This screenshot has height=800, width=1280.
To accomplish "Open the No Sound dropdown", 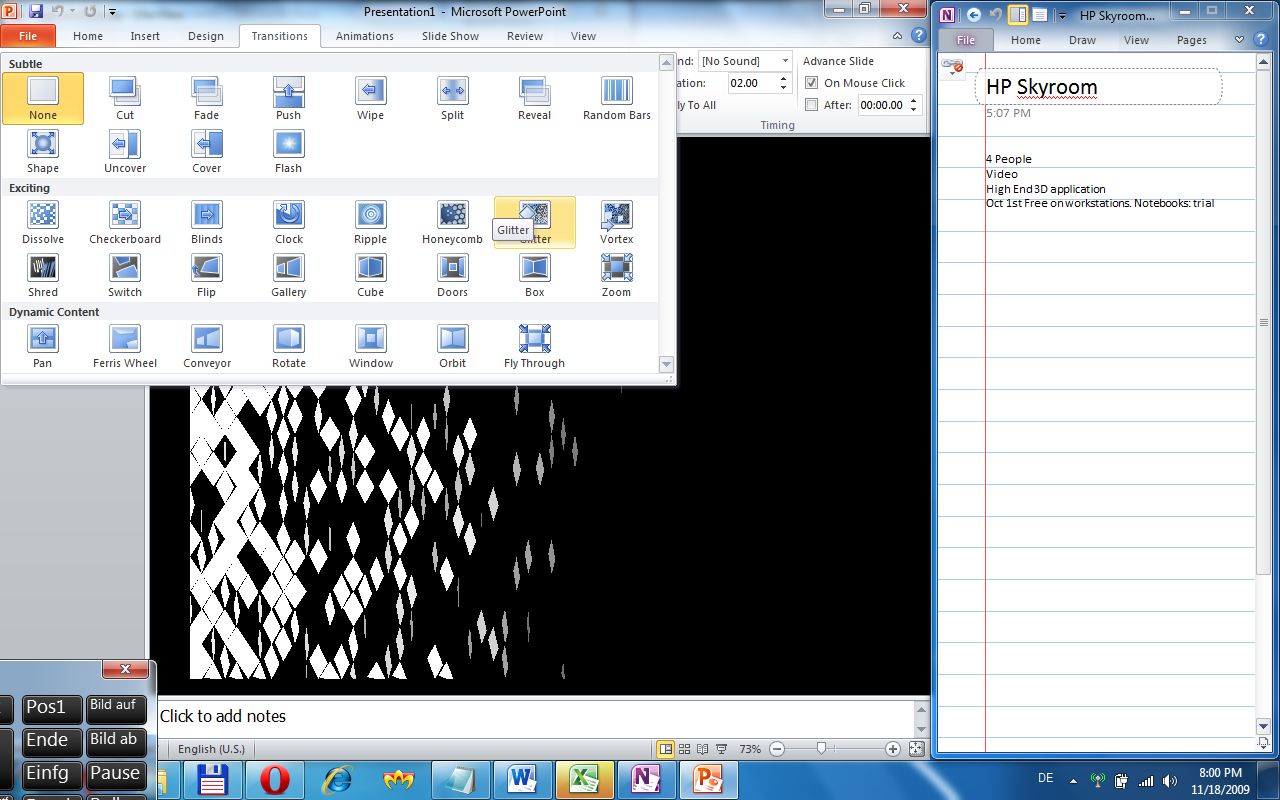I will 784,60.
